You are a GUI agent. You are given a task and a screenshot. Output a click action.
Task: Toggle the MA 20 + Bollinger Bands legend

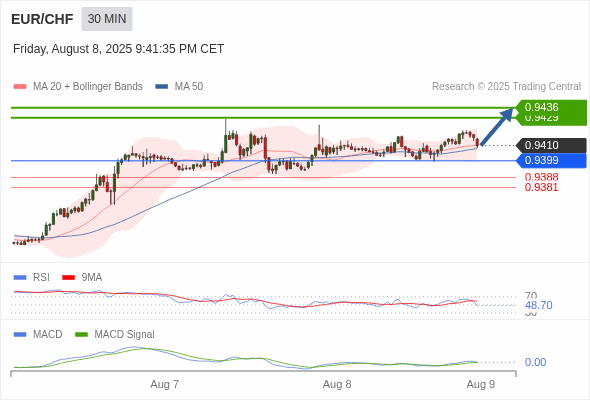click(x=78, y=87)
